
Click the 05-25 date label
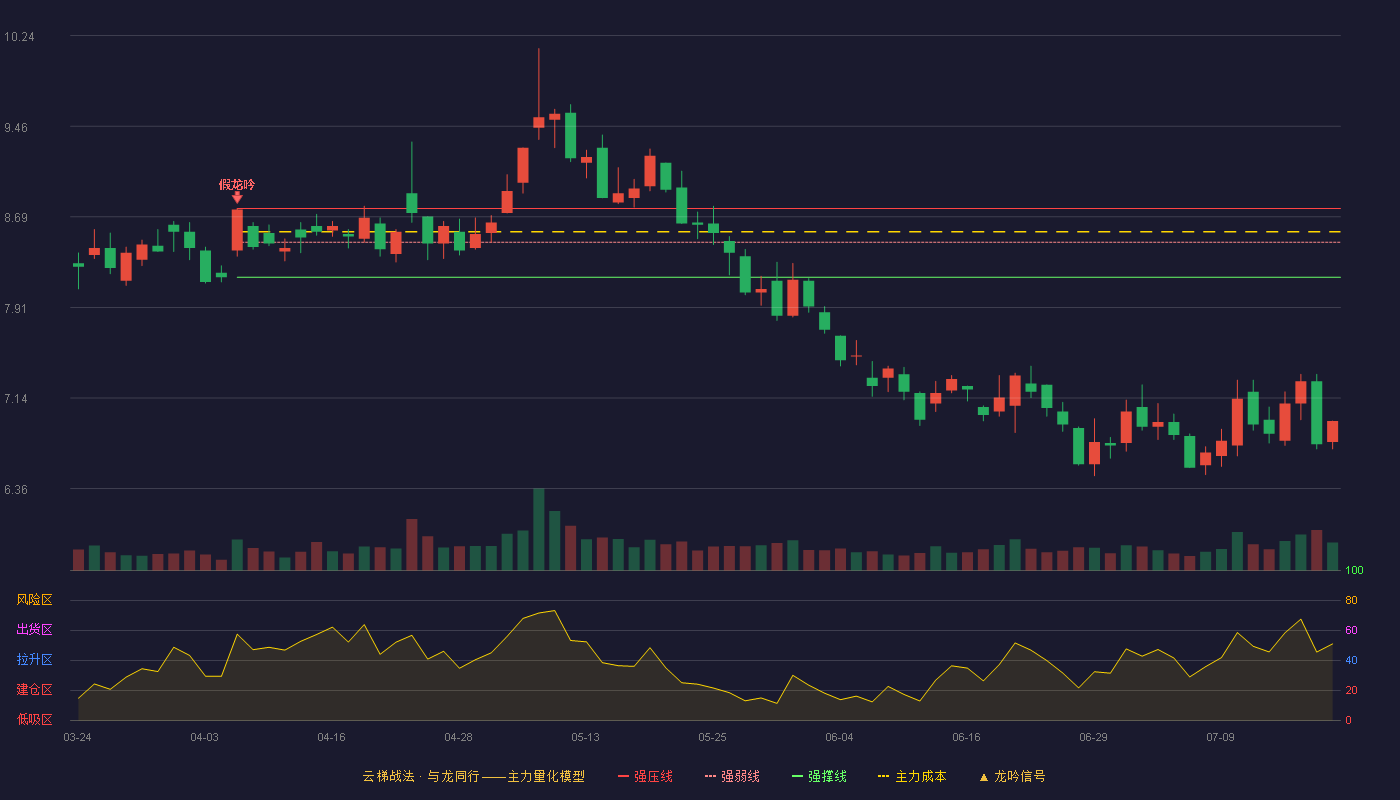(x=712, y=737)
